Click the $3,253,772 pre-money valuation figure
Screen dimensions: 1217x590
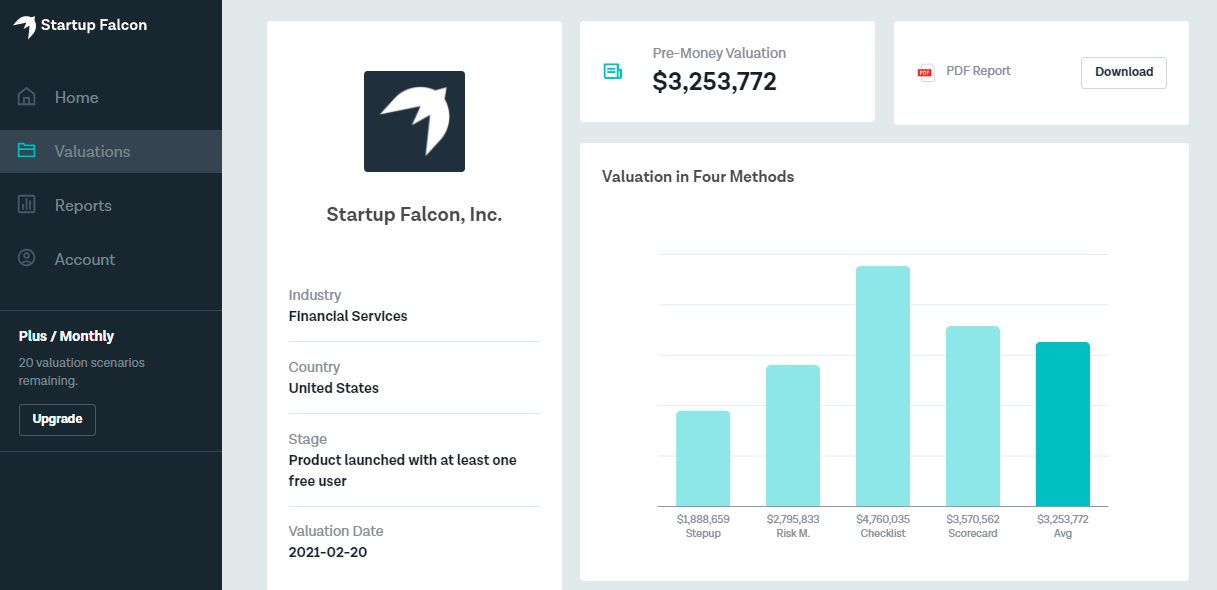pos(714,81)
